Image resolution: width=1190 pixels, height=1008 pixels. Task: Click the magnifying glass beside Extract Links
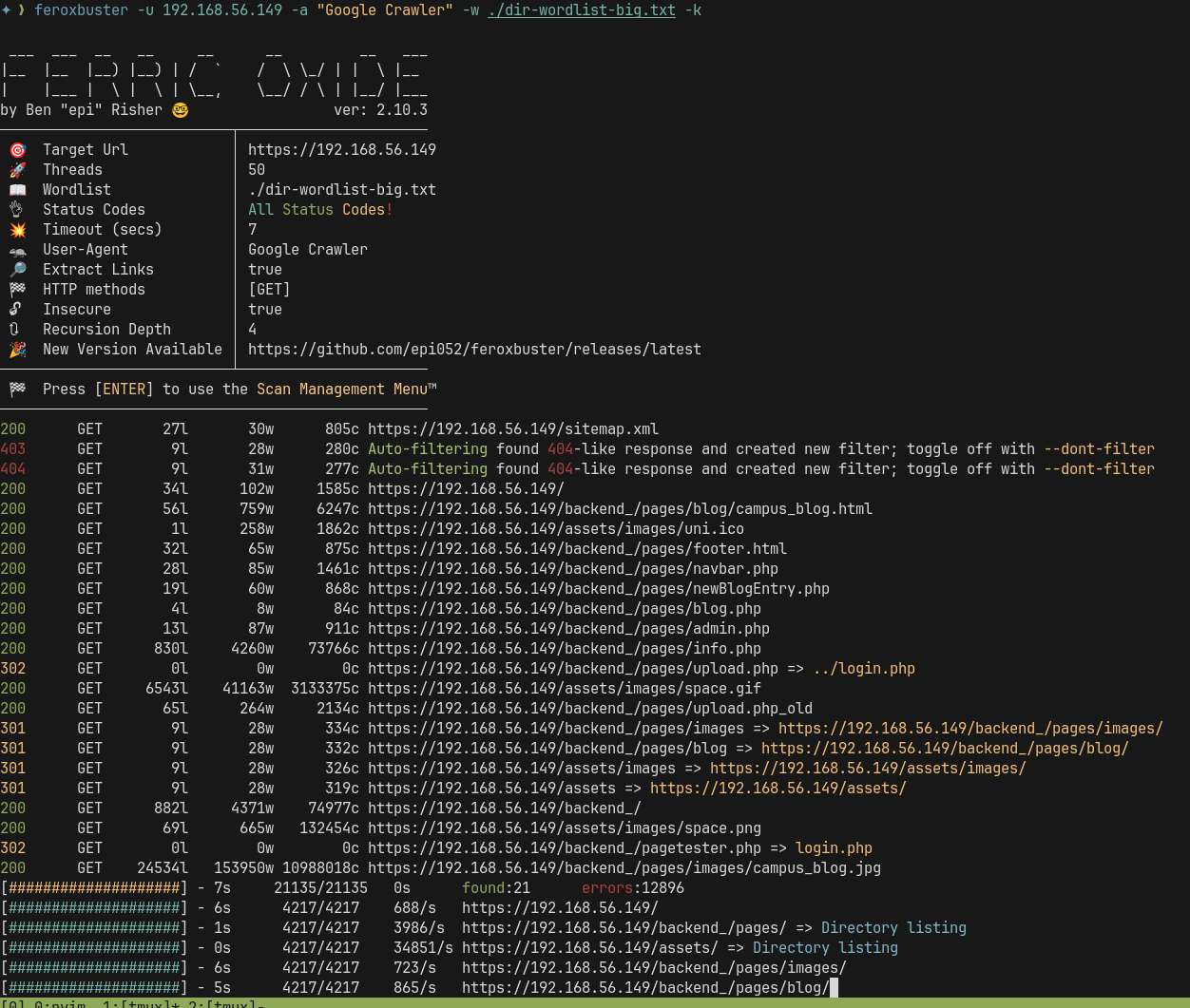[x=17, y=270]
